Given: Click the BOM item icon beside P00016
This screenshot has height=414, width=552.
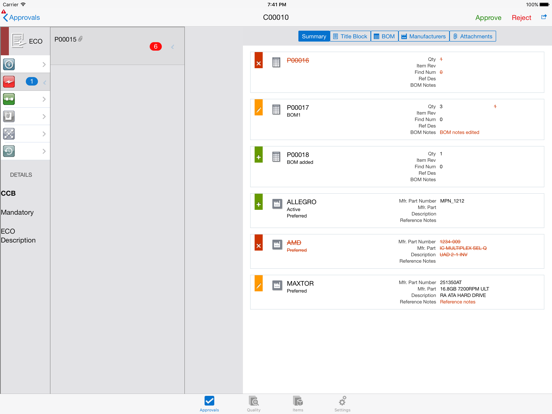Looking at the screenshot, I should click(x=276, y=62).
